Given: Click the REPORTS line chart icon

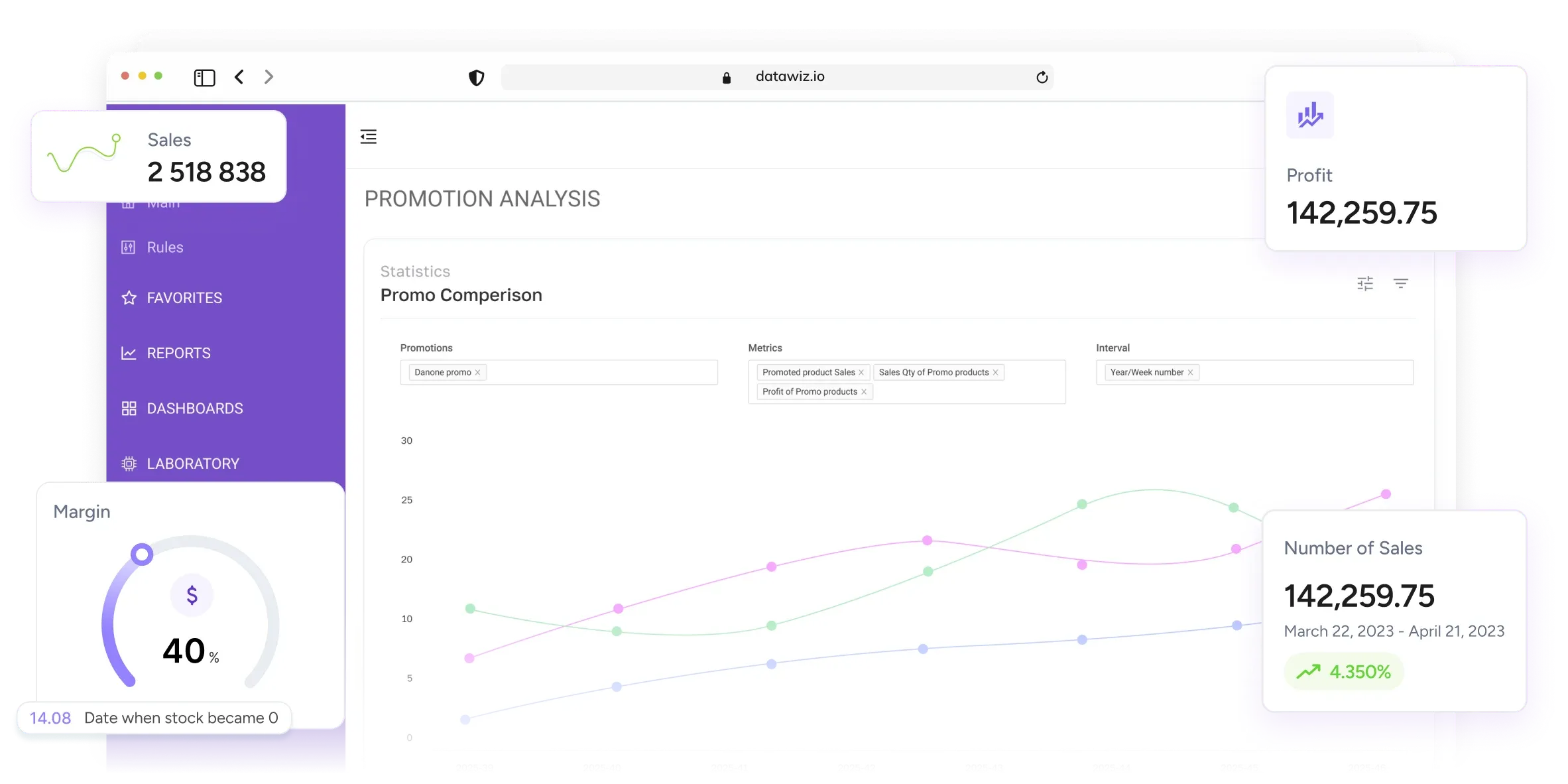Looking at the screenshot, I should point(129,353).
